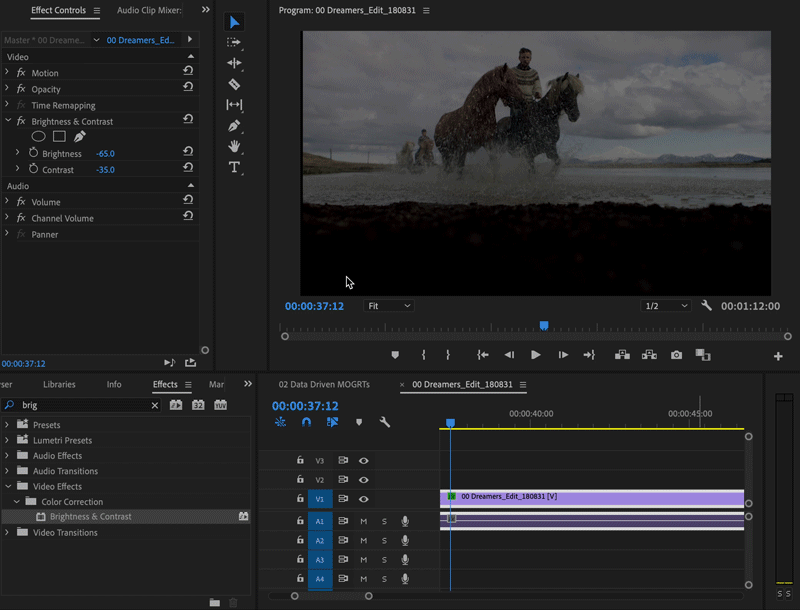Open the 1/2 playback resolution dropdown
800x610 pixels.
pos(665,306)
